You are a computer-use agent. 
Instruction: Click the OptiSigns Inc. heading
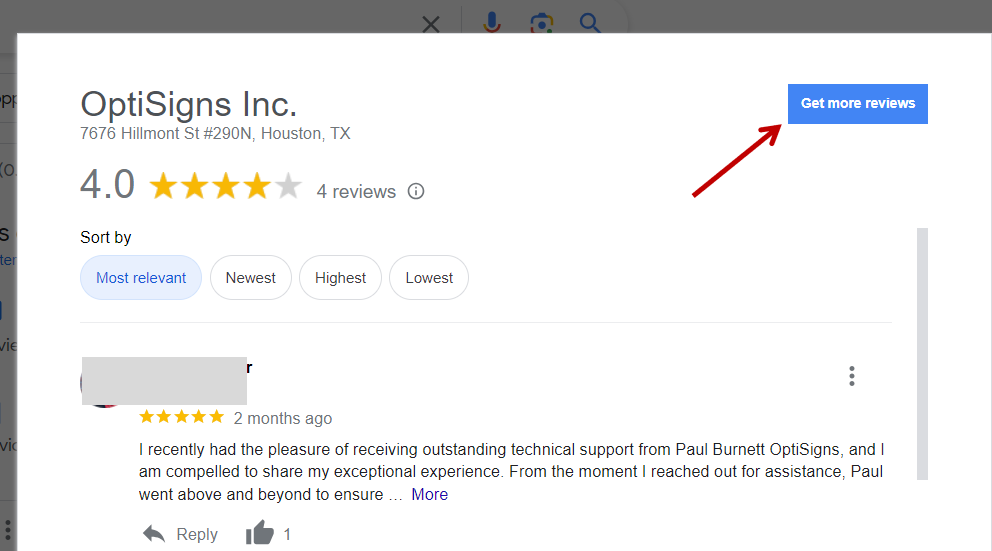tap(189, 104)
